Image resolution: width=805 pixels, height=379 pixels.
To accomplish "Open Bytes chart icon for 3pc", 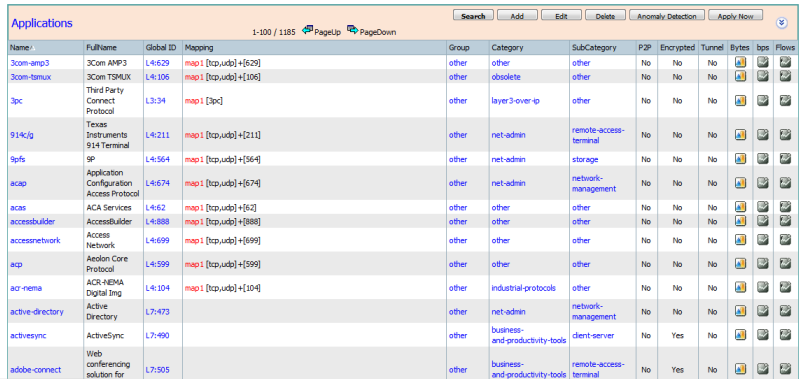I will coord(740,101).
